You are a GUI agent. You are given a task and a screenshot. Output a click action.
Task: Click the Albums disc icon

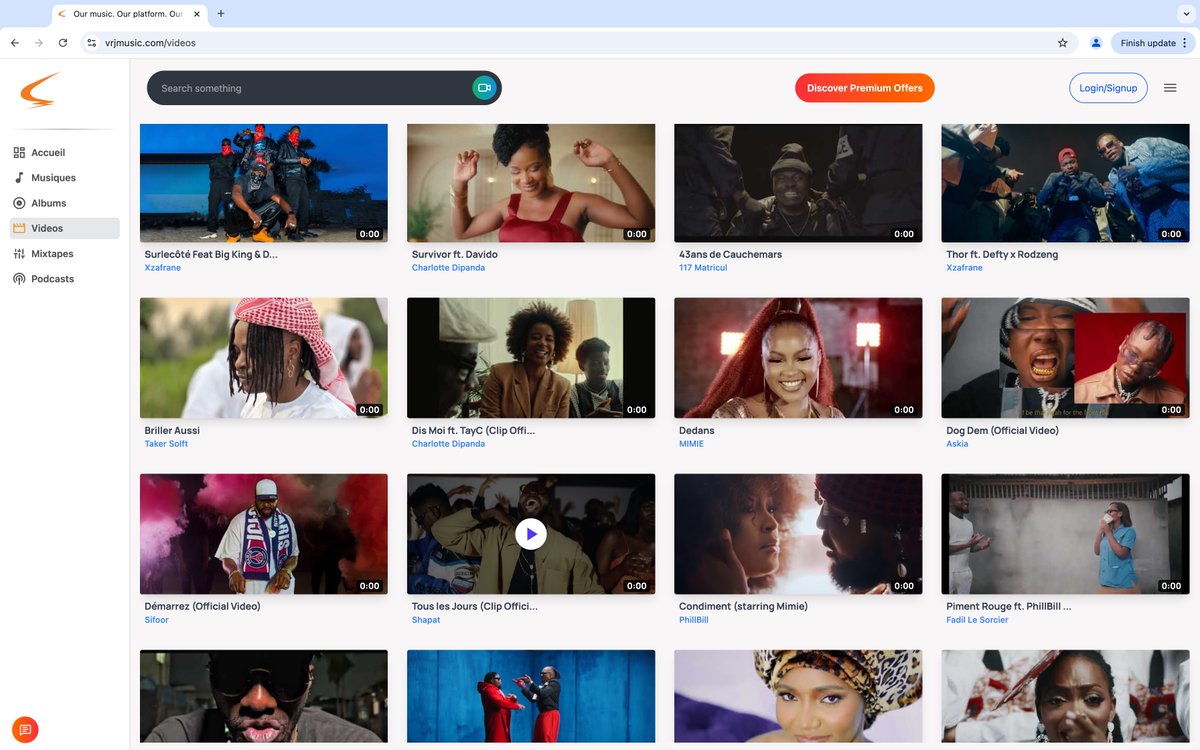(19, 203)
